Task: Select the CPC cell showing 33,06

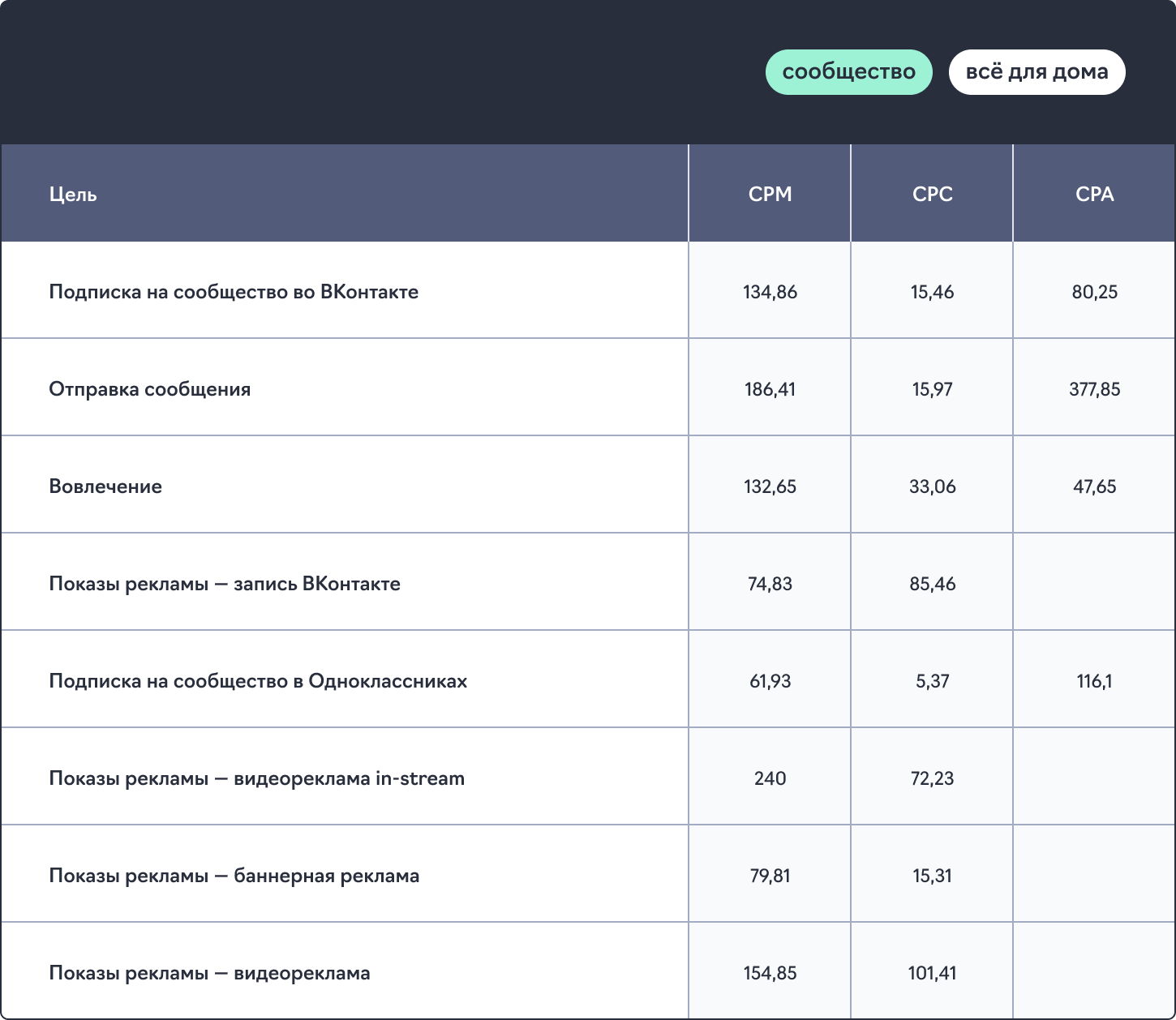Action: 932,486
